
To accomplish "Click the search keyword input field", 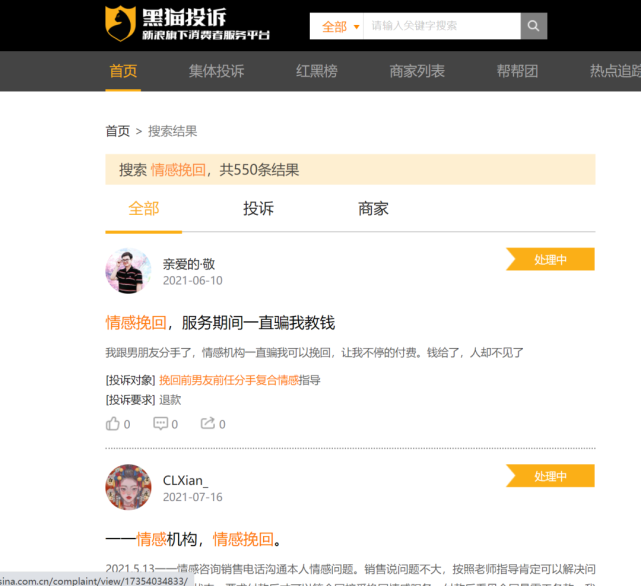I will (x=440, y=26).
